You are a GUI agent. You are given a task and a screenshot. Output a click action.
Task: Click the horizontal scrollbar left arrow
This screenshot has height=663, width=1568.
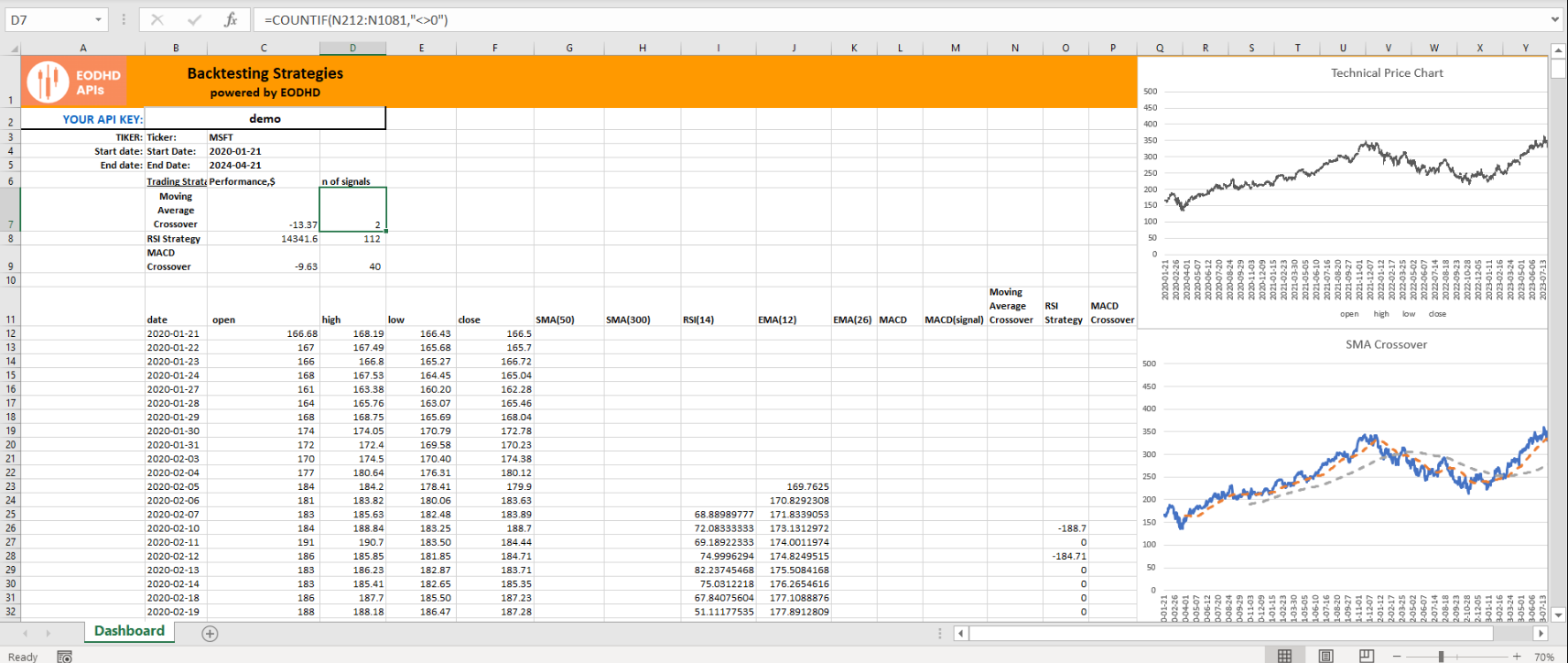(x=960, y=634)
